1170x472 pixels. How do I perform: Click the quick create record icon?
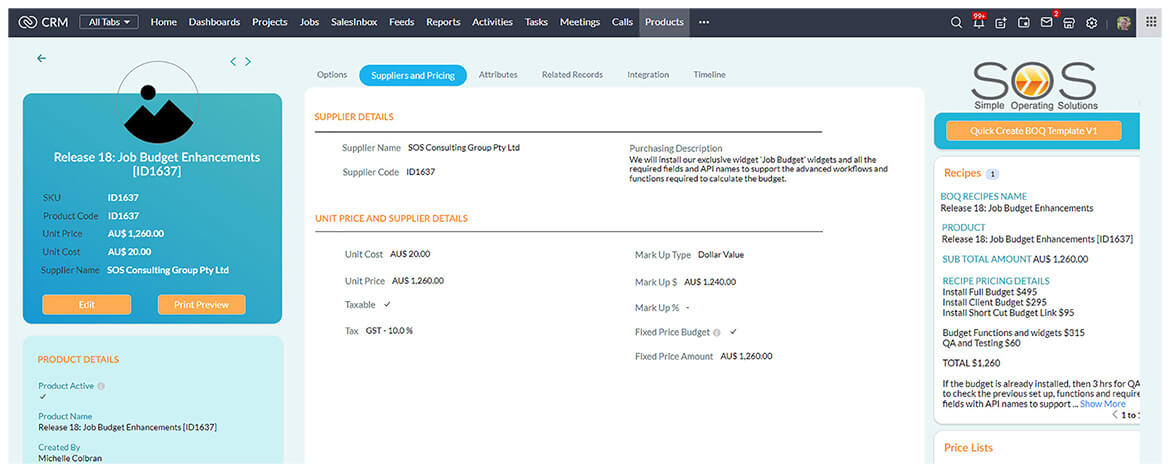click(1000, 22)
